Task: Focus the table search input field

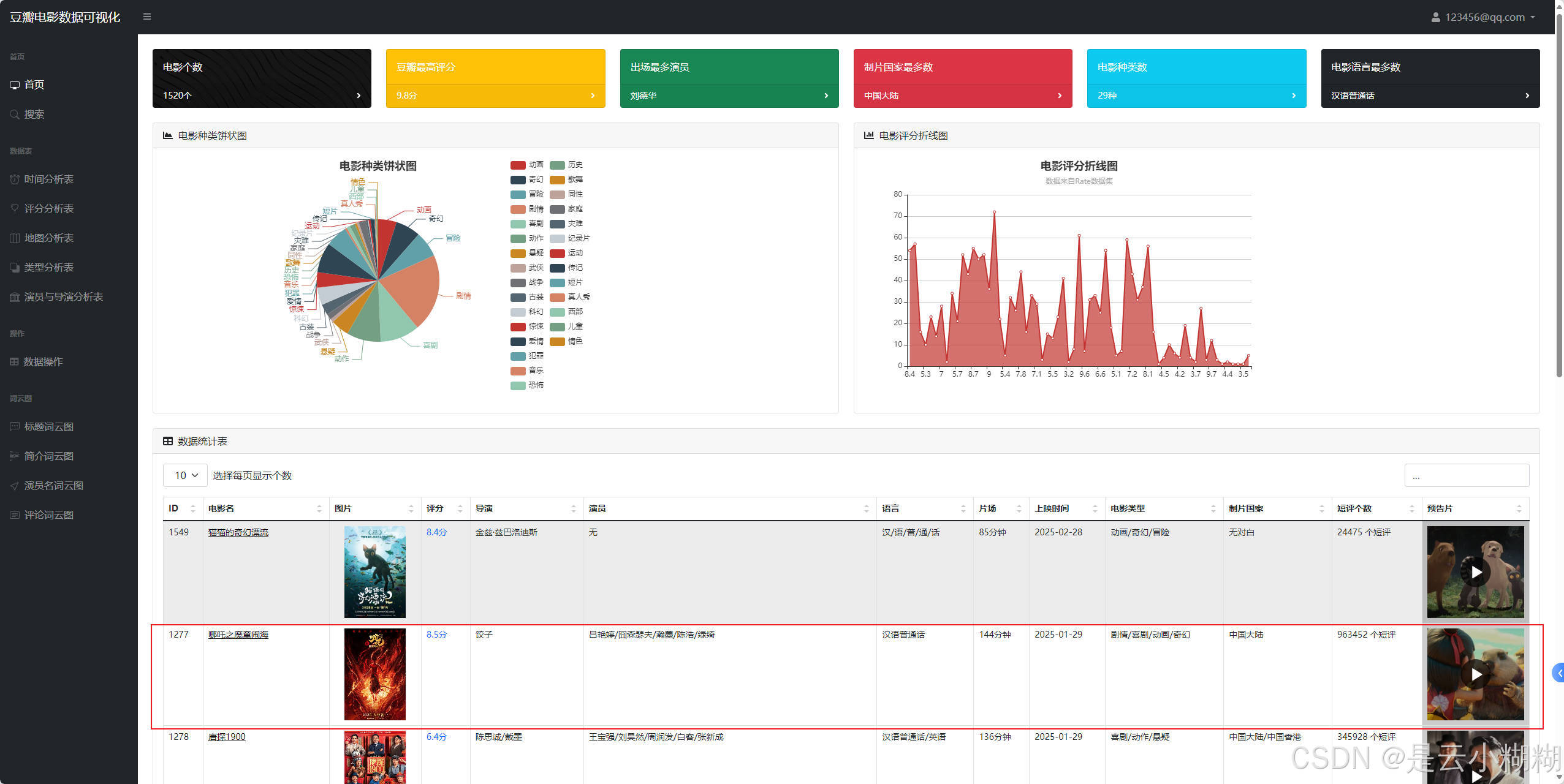Action: coord(1466,476)
